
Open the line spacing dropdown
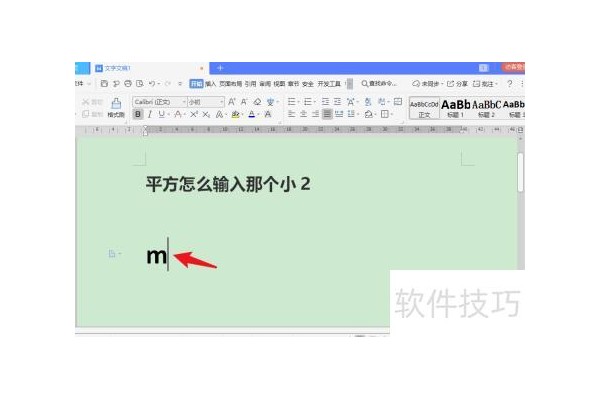click(357, 114)
